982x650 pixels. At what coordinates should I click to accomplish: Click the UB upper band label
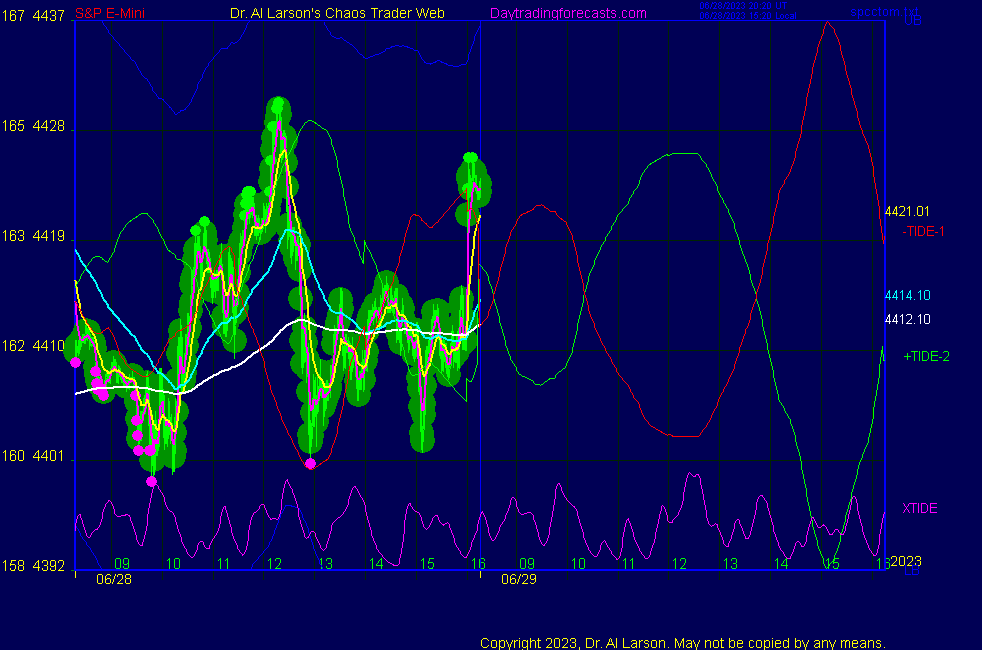[913, 21]
